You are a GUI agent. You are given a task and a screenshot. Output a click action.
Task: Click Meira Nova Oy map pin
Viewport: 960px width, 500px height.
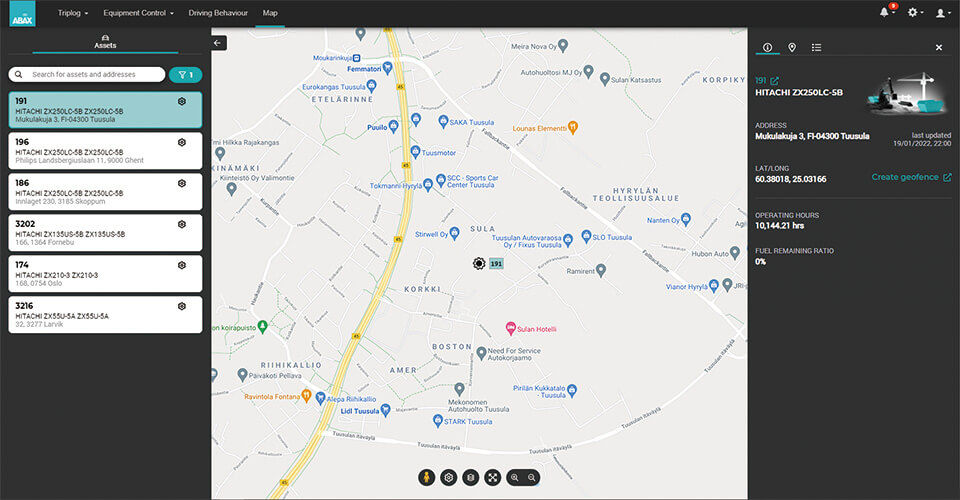pos(563,45)
